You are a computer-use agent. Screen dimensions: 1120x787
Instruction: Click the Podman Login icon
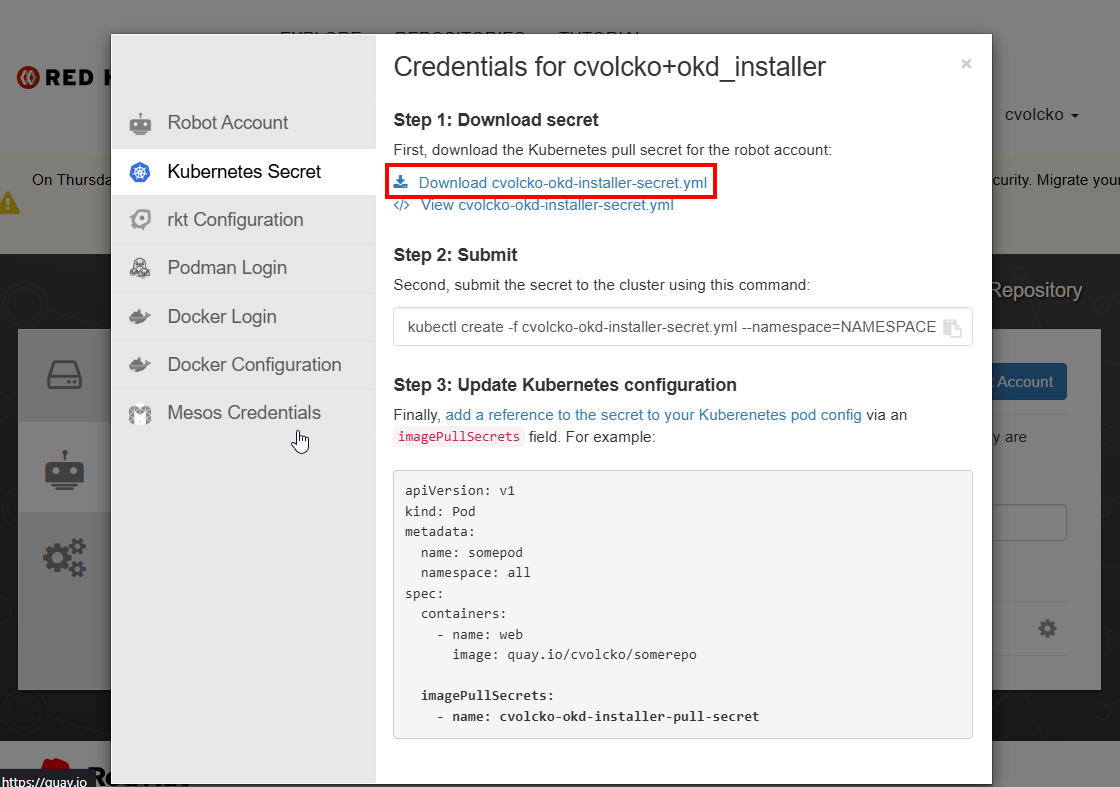pyautogui.click(x=140, y=268)
